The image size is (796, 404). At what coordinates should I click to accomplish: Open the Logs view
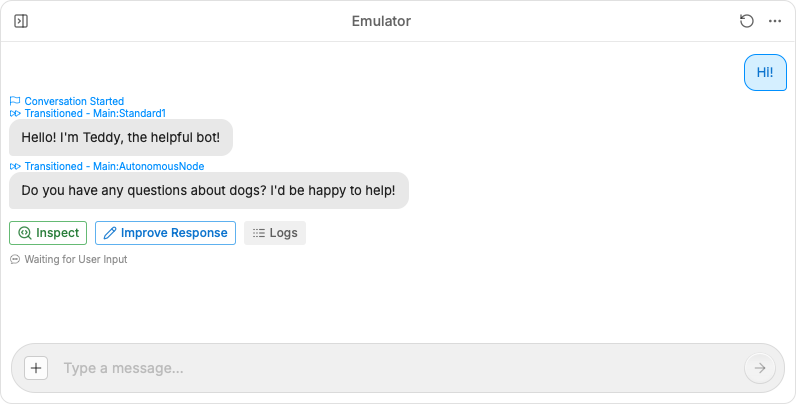coord(275,233)
